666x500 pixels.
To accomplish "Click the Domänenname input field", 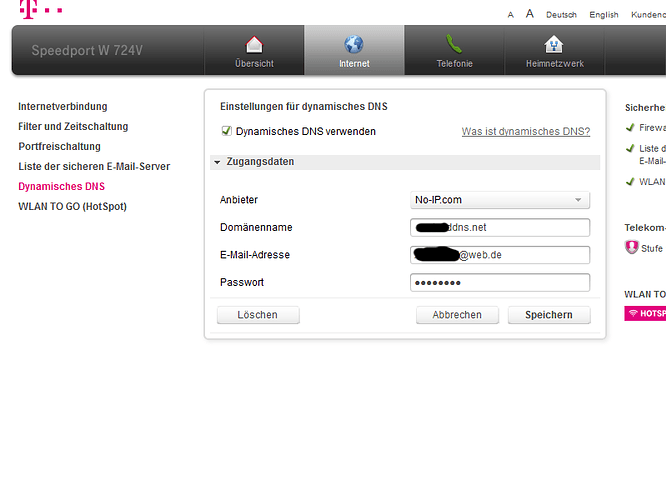I will pyautogui.click(x=500, y=227).
